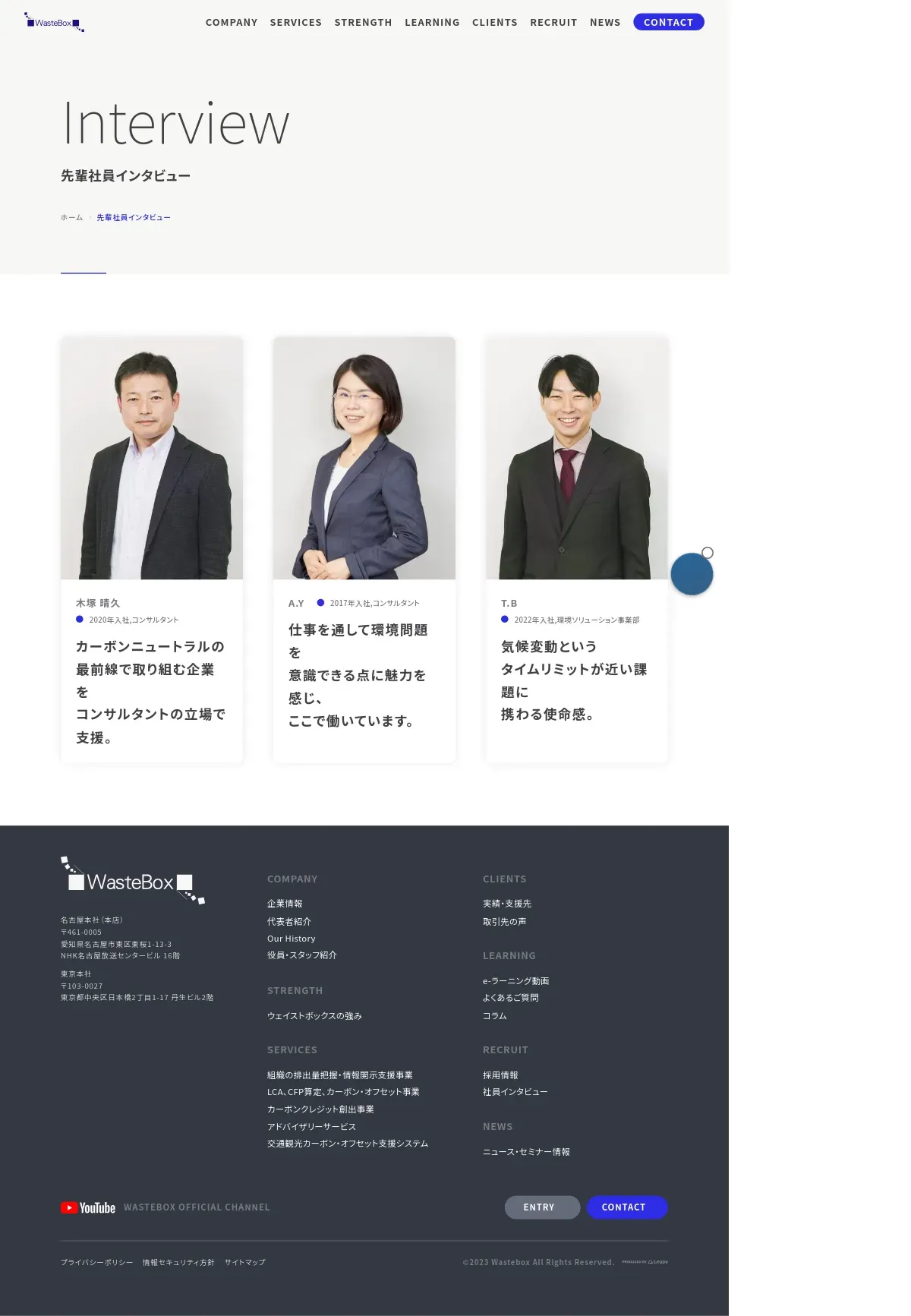Open COMPANY in top navigation
This screenshot has height=1316, width=911.
pos(232,23)
